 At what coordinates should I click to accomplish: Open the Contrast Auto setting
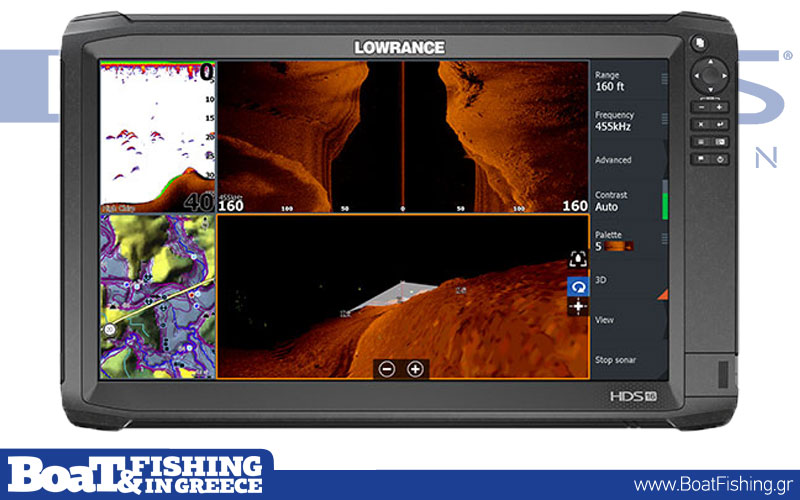pyautogui.click(x=629, y=201)
